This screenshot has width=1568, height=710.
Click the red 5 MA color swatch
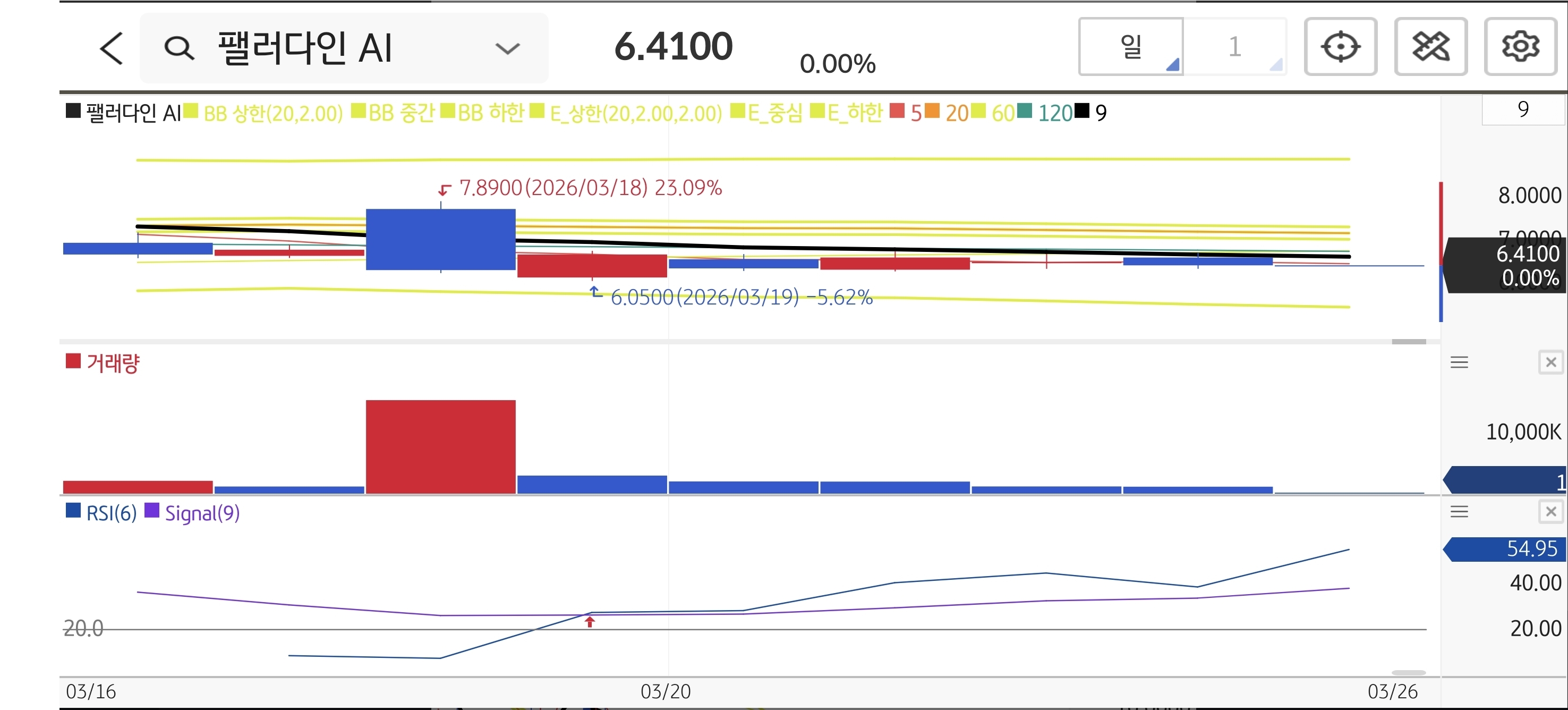(x=897, y=111)
